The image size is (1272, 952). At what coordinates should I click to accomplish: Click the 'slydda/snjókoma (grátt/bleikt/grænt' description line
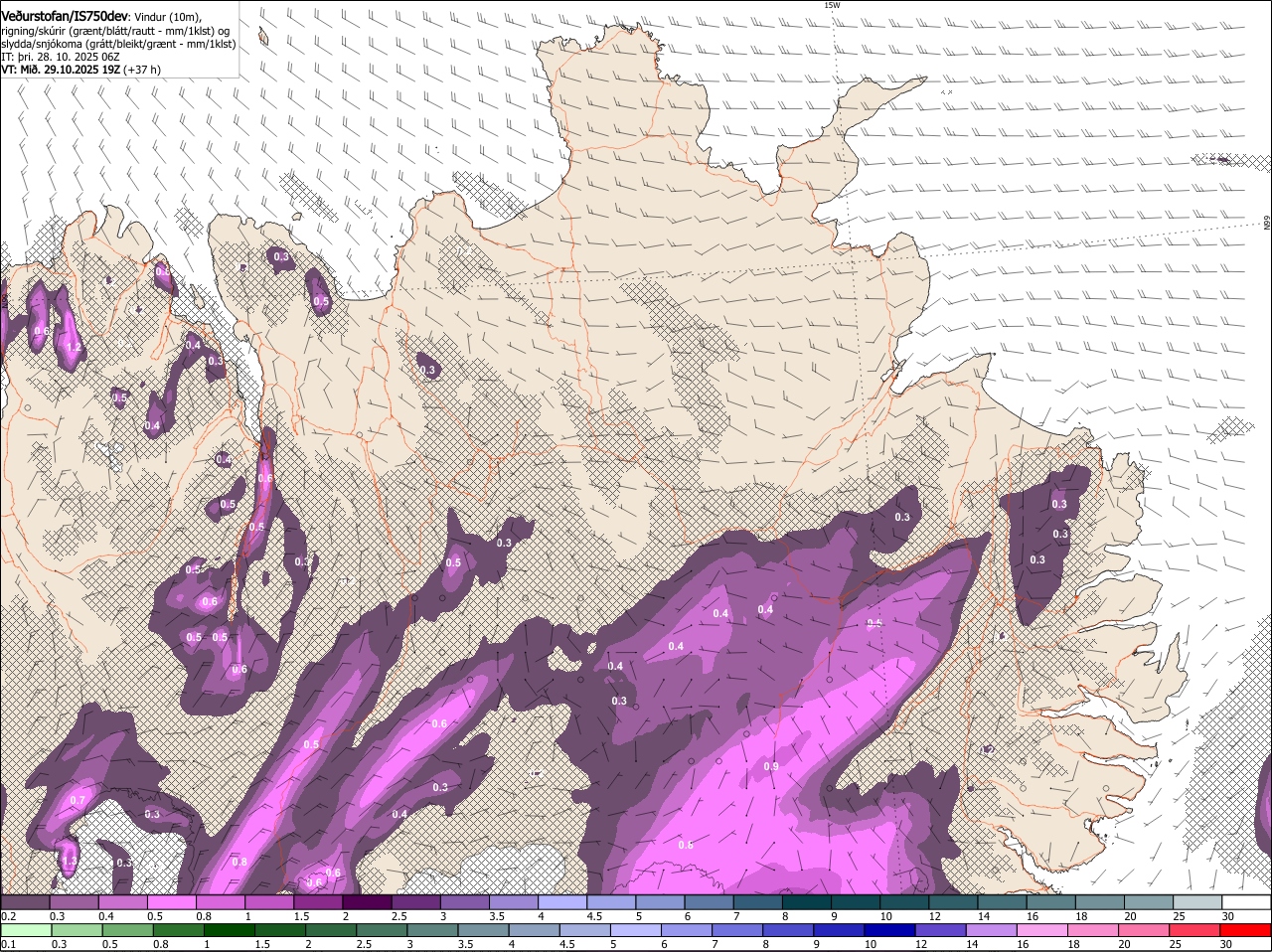118,44
